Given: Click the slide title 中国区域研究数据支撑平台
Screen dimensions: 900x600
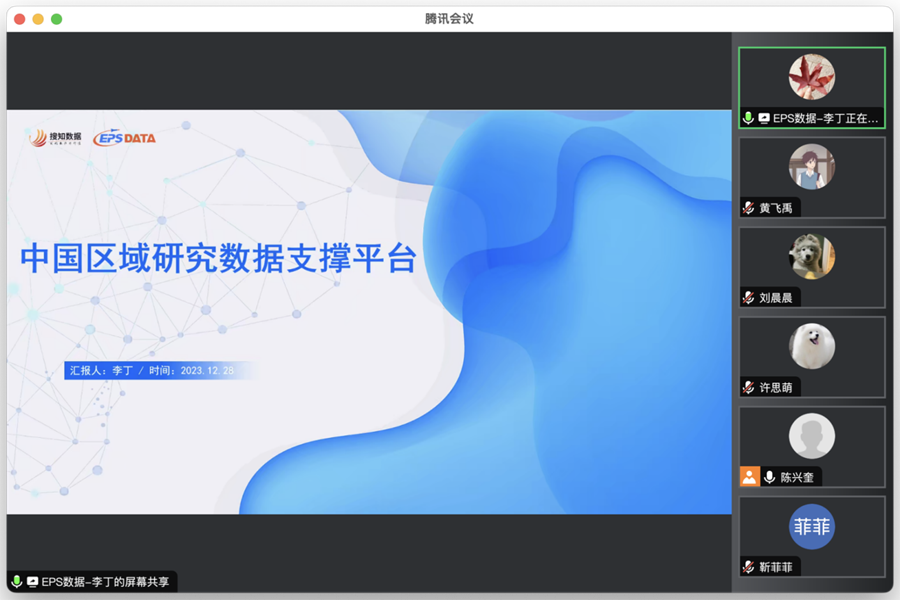Looking at the screenshot, I should [218, 258].
